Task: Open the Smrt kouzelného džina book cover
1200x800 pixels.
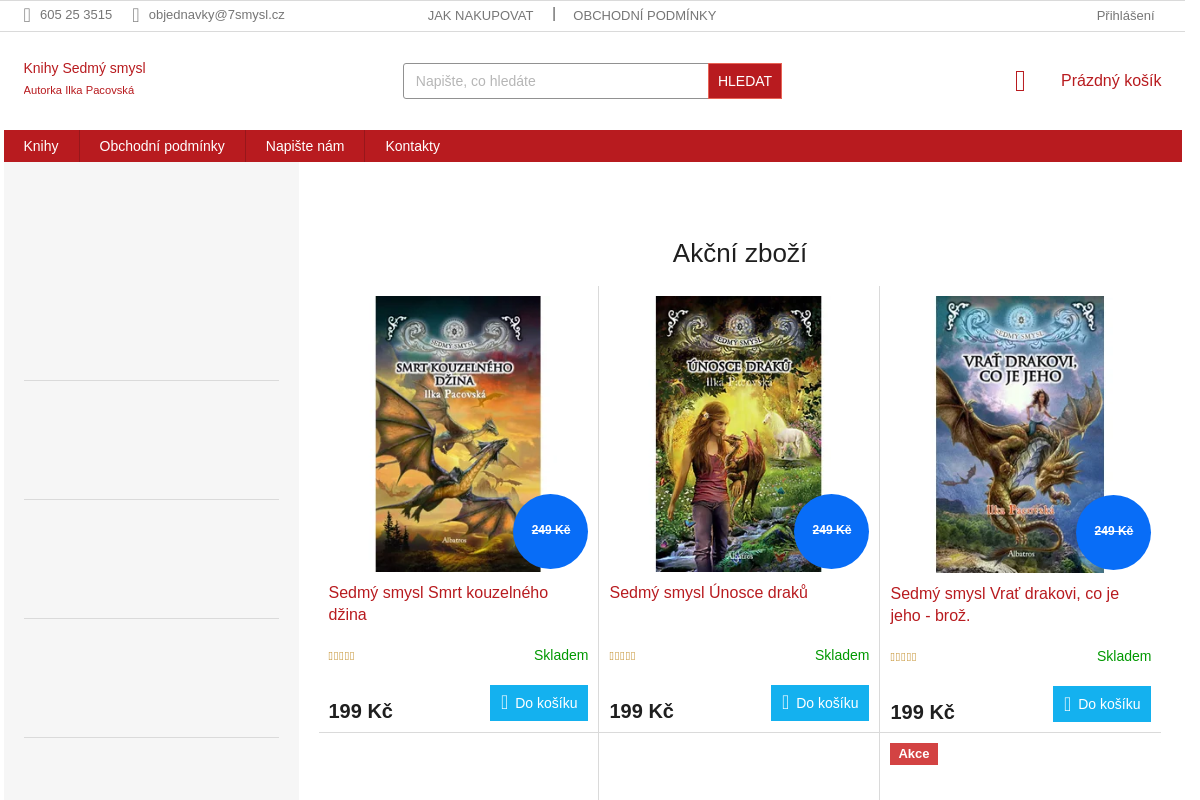Action: [458, 434]
